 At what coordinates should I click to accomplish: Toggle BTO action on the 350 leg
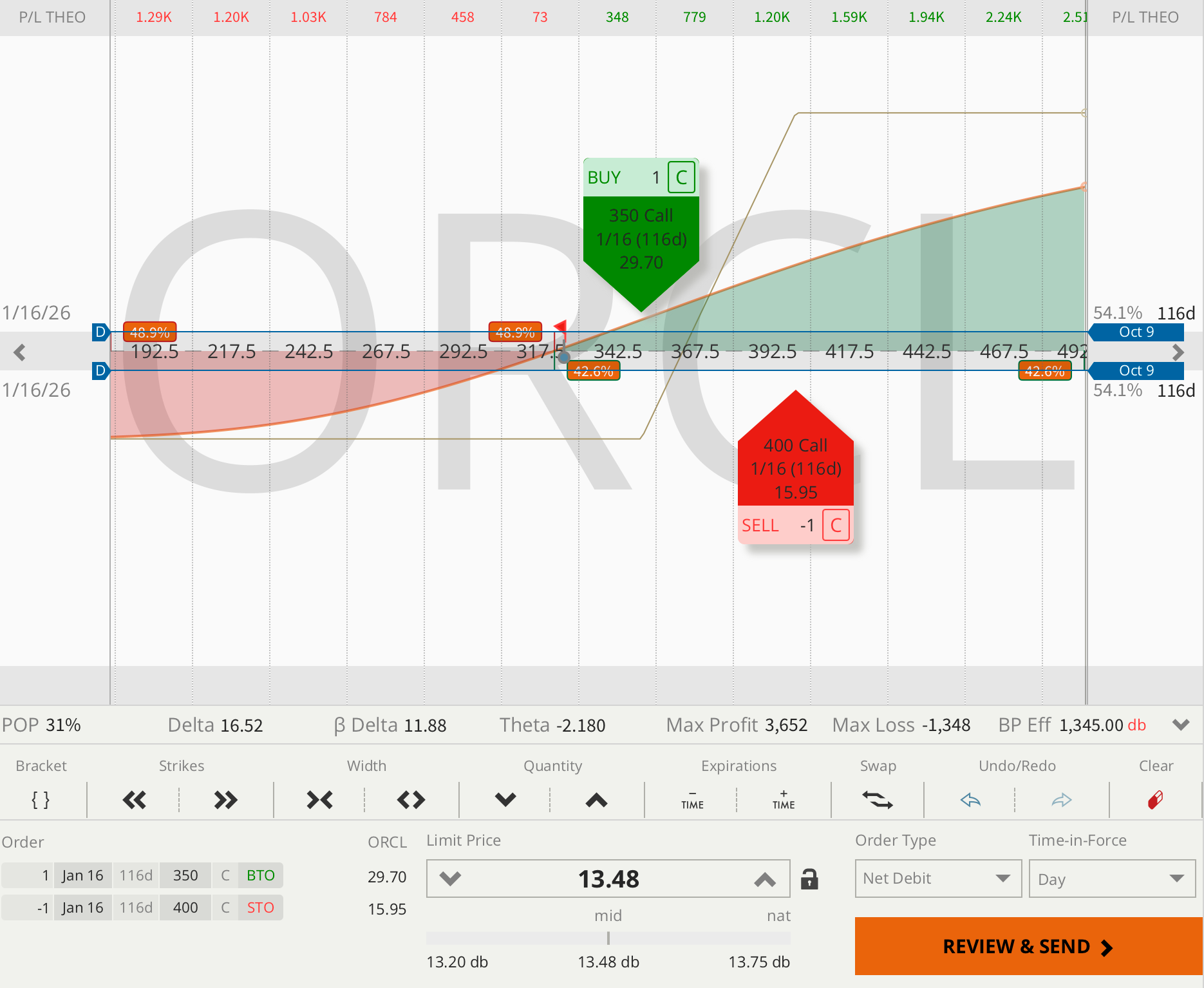[x=260, y=875]
